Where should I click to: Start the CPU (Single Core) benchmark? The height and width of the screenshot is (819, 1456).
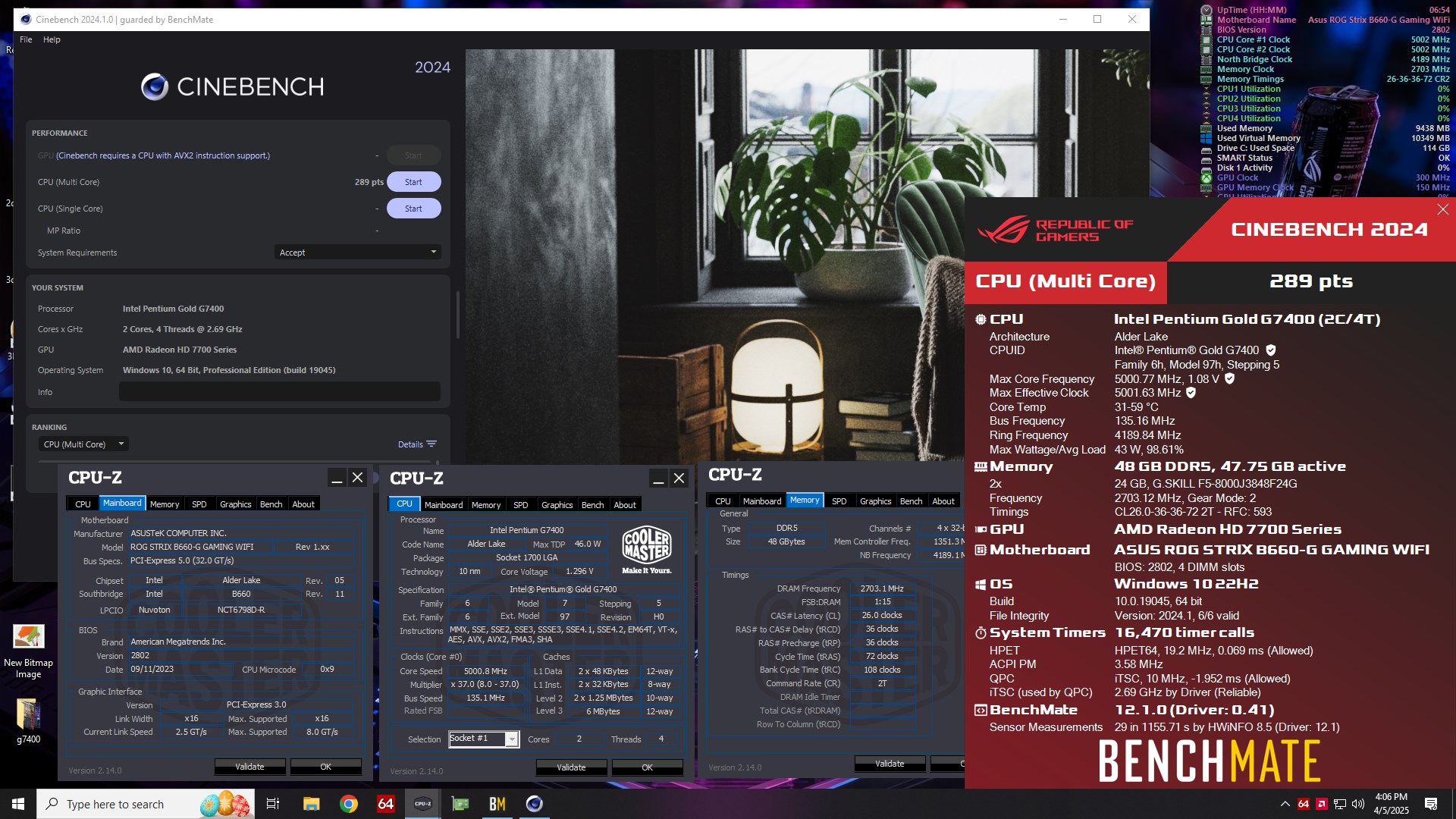(413, 209)
